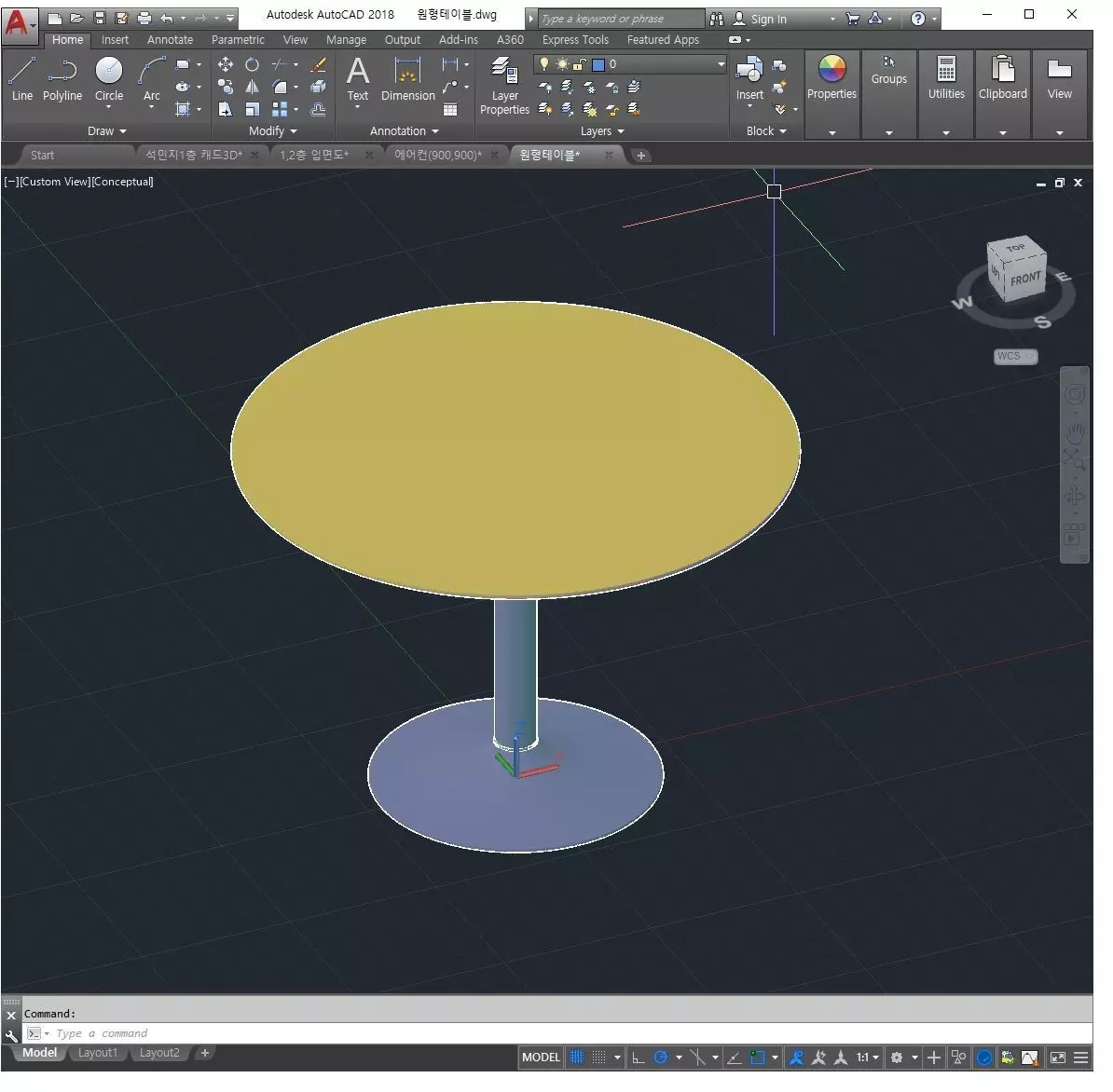
Task: Open Layer Properties manager
Action: point(504,85)
